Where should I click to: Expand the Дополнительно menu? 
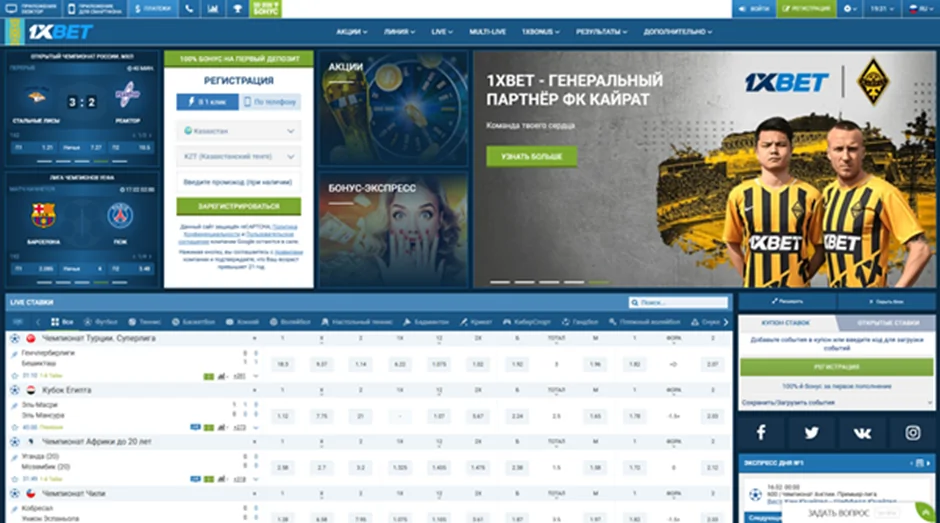(x=677, y=32)
